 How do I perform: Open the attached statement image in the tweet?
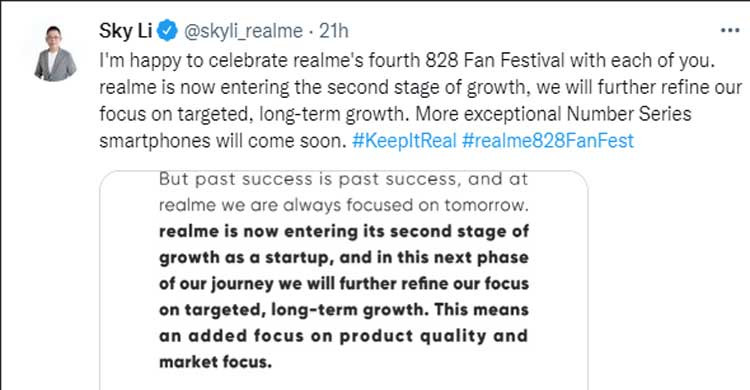(x=343, y=280)
